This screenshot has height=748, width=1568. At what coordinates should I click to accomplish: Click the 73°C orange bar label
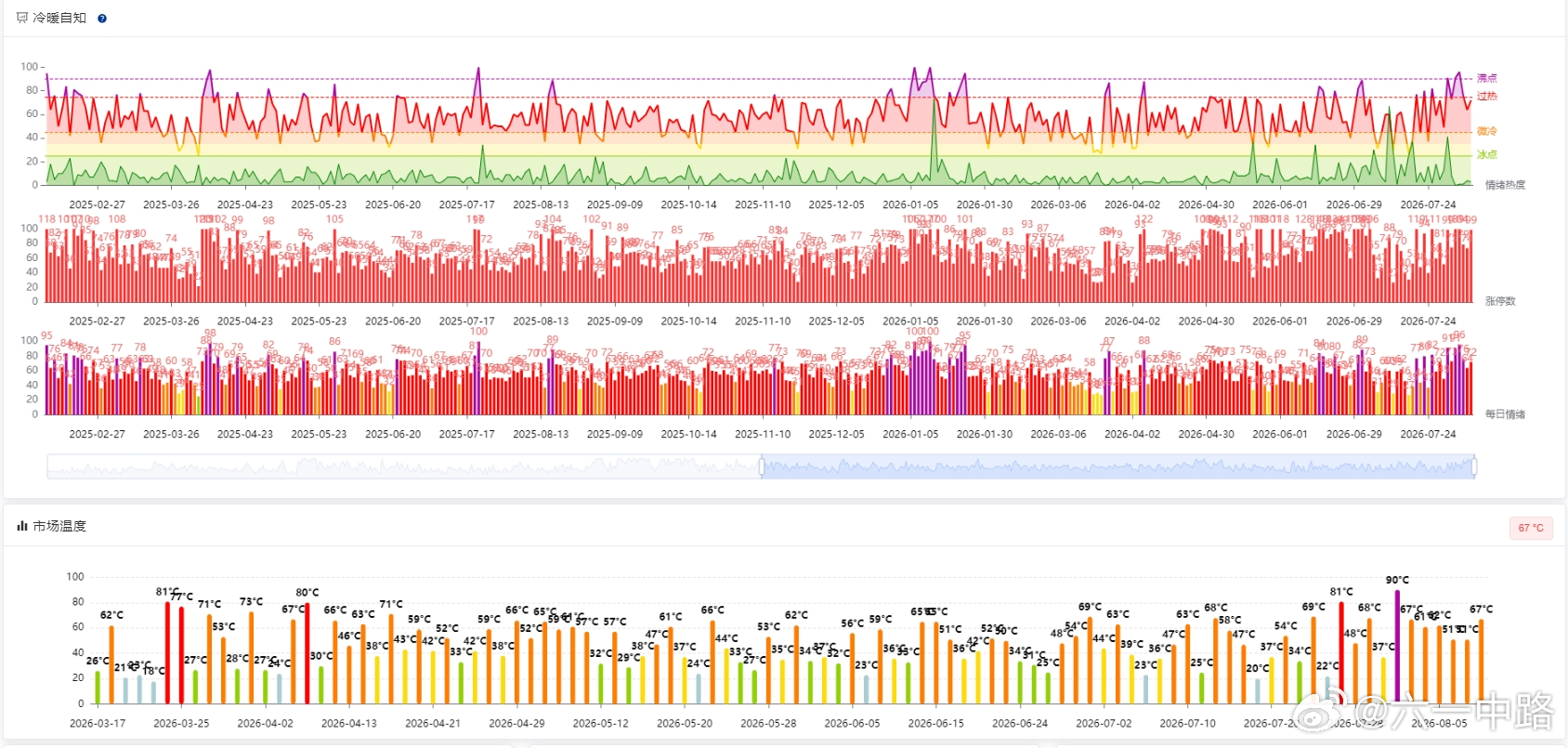(x=251, y=601)
